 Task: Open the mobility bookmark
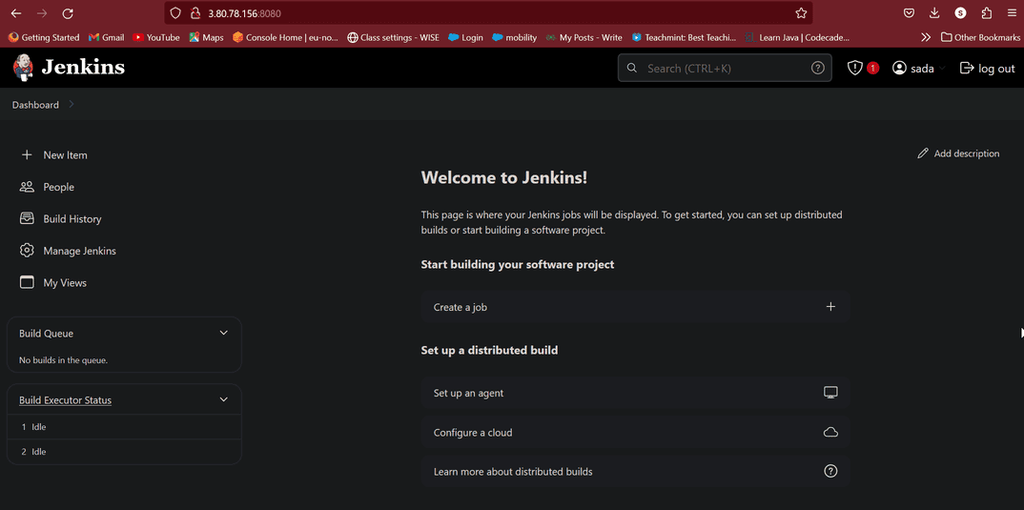(515, 37)
